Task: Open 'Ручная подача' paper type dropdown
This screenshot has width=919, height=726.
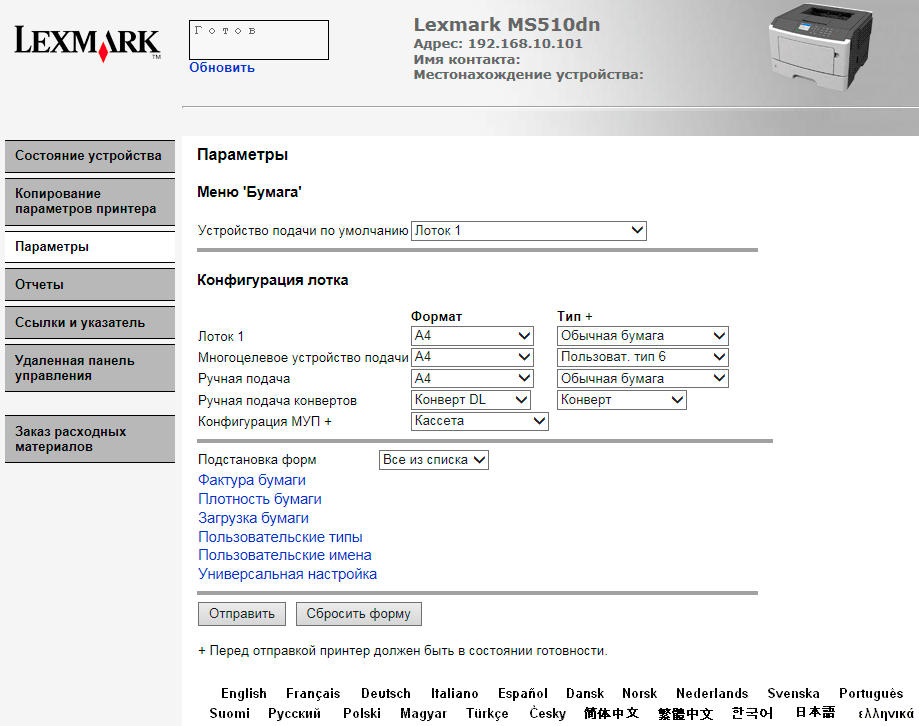Action: [642, 379]
